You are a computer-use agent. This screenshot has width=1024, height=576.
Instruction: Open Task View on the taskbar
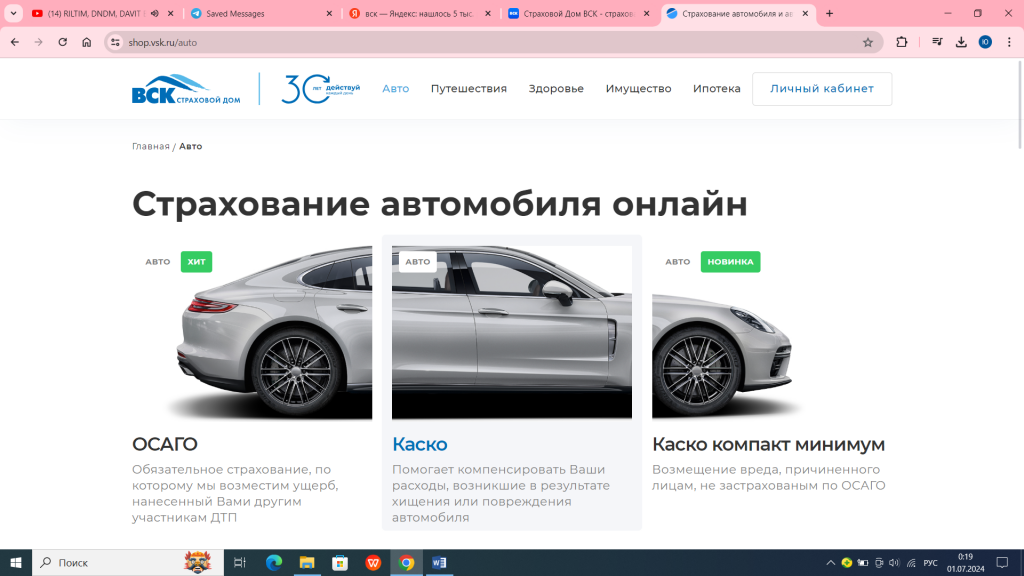240,562
